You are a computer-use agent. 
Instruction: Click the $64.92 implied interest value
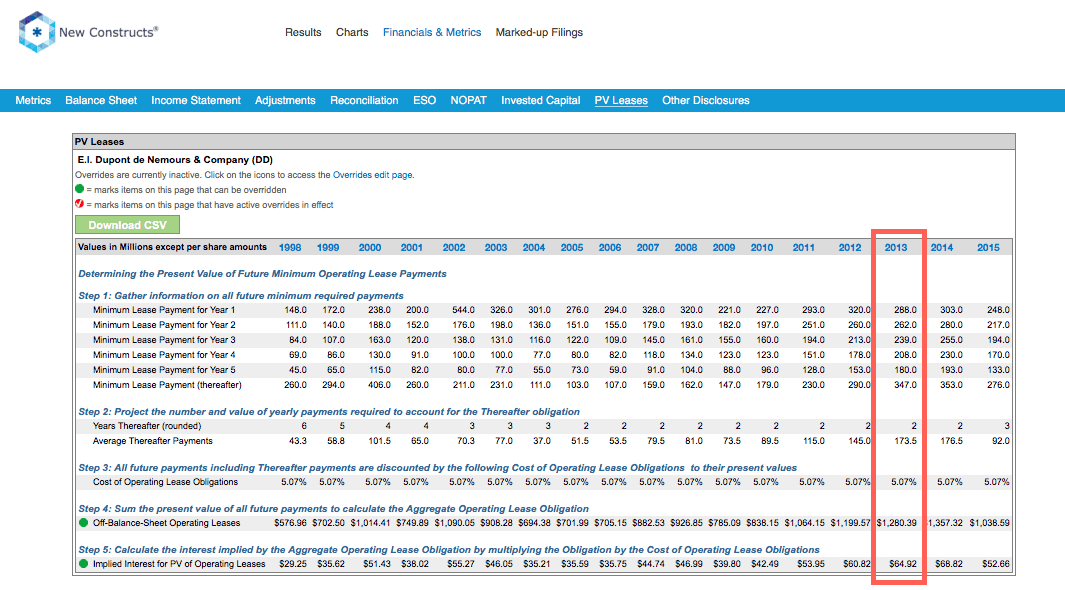pos(903,564)
